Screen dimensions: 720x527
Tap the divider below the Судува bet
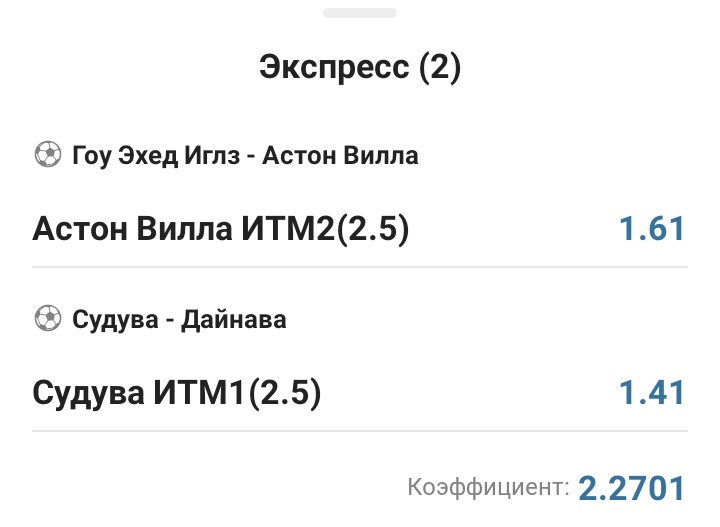click(x=360, y=431)
